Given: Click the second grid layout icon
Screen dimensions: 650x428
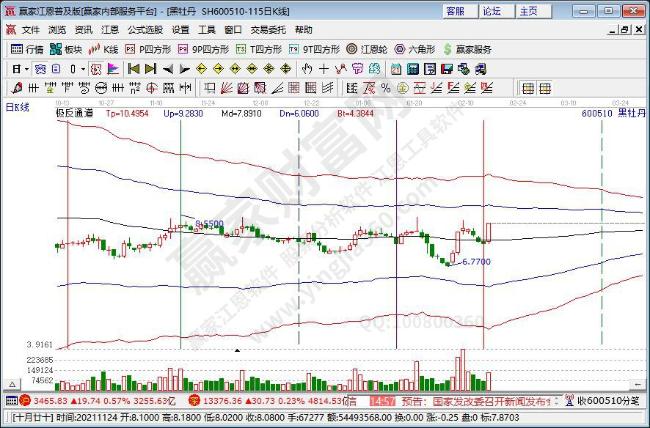Looking at the screenshot, I should [545, 88].
